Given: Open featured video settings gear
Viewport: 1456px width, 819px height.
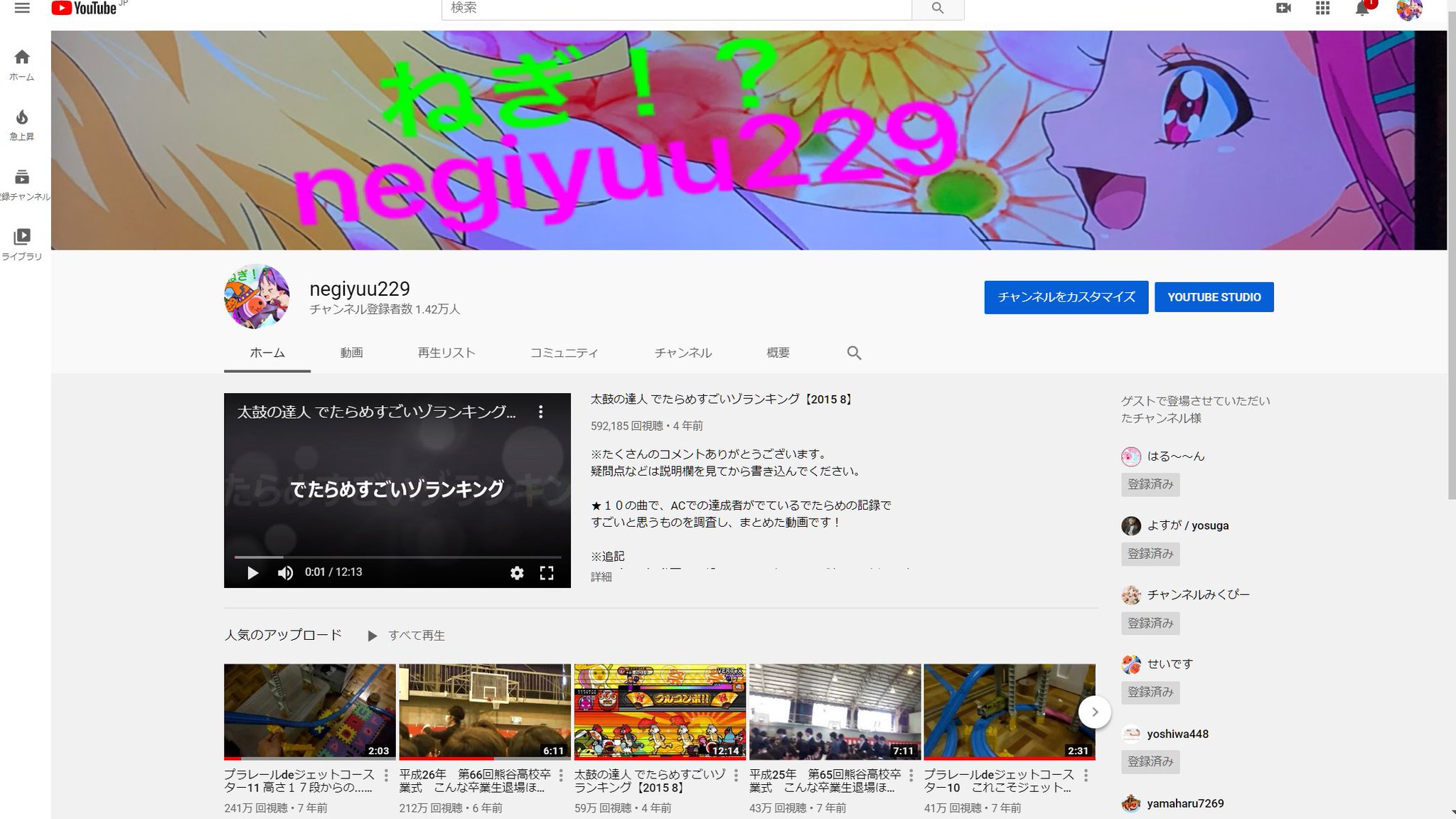Looking at the screenshot, I should point(517,573).
